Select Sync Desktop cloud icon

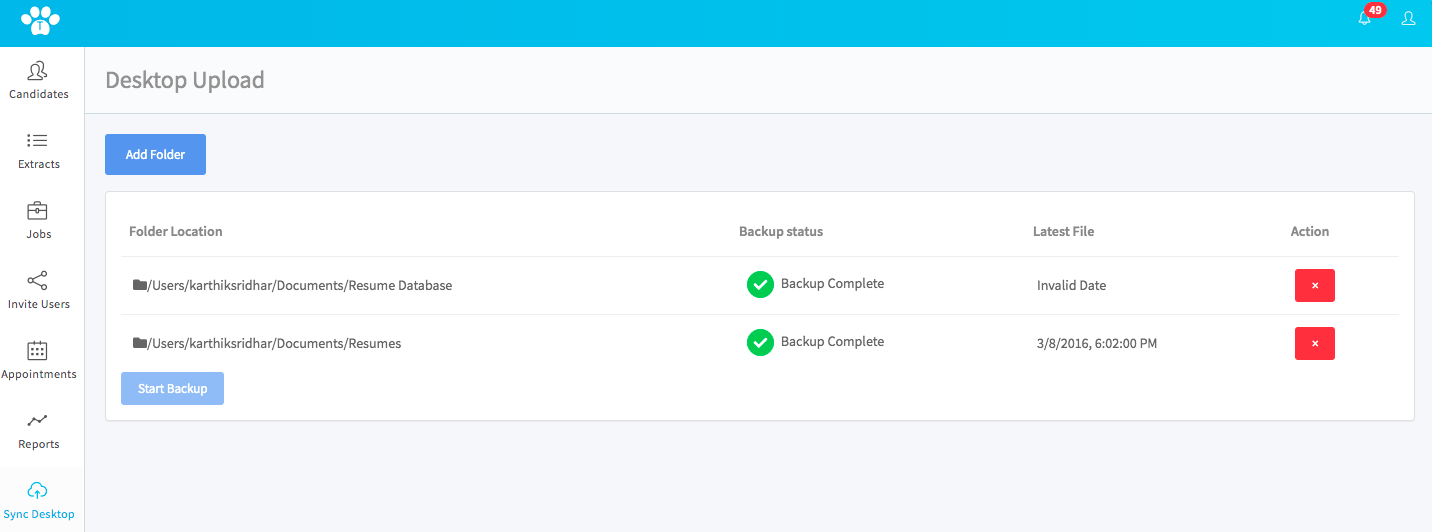pos(38,490)
